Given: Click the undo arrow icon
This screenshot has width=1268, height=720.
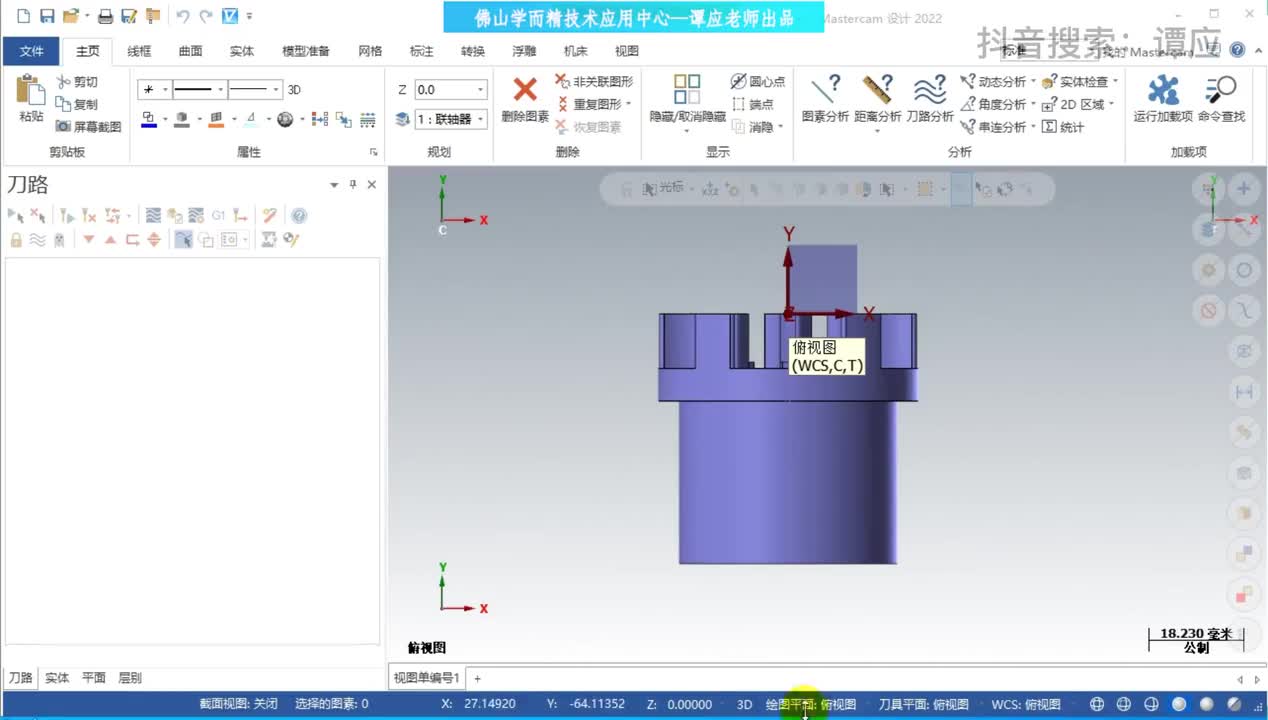Looking at the screenshot, I should 182,16.
